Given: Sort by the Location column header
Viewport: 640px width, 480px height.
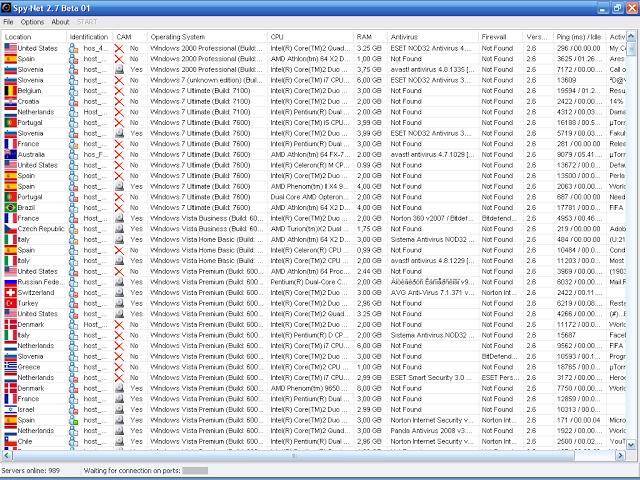Looking at the screenshot, I should pos(34,37).
